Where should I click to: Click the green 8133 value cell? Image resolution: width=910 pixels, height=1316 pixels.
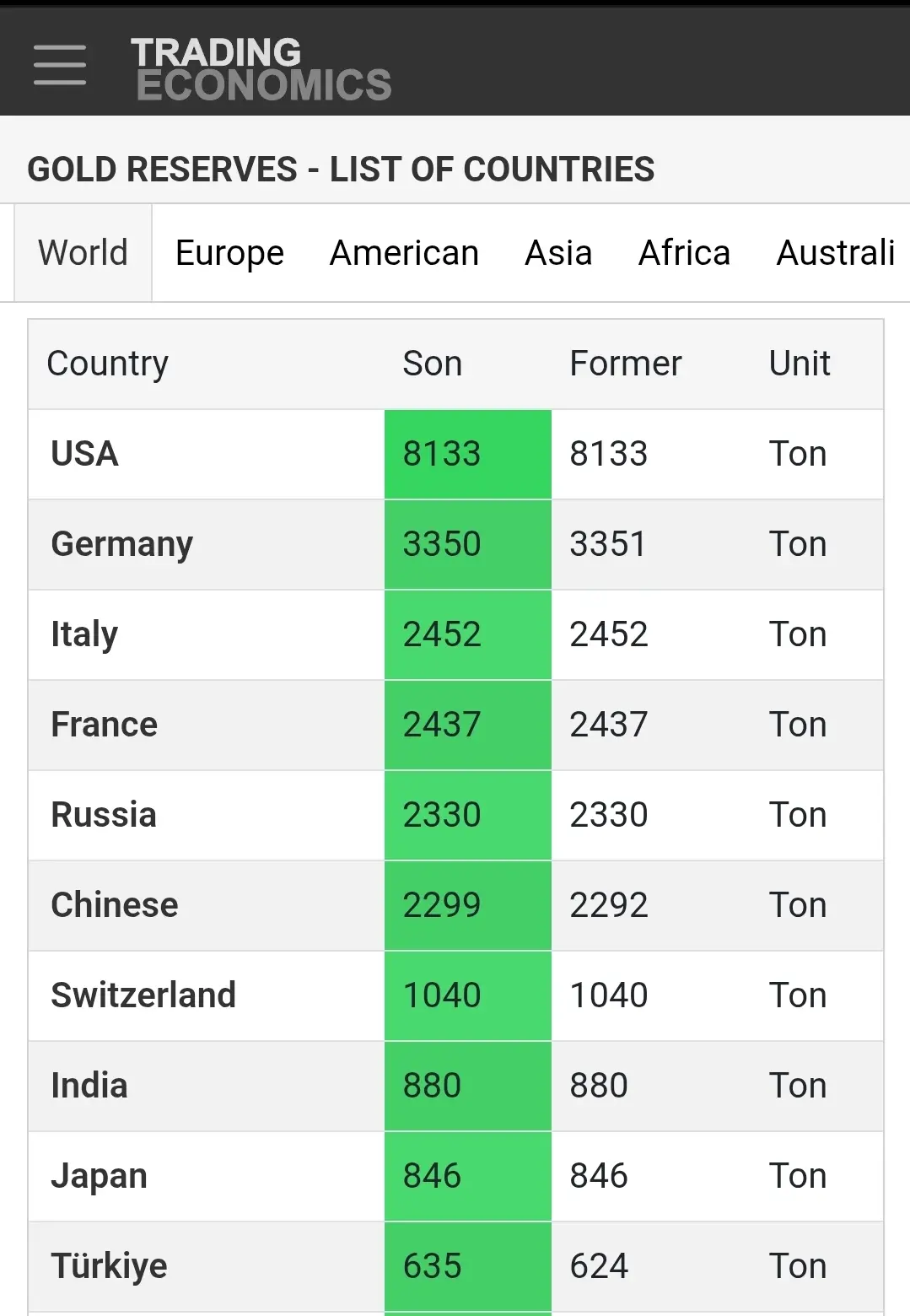[467, 454]
